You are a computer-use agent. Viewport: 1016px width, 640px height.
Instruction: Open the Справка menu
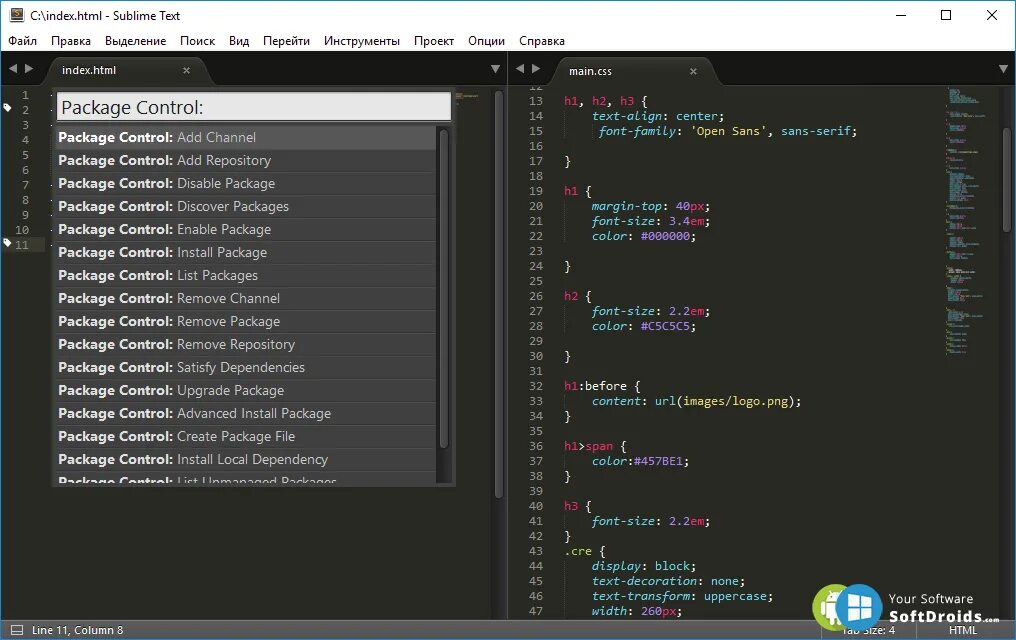coord(542,41)
